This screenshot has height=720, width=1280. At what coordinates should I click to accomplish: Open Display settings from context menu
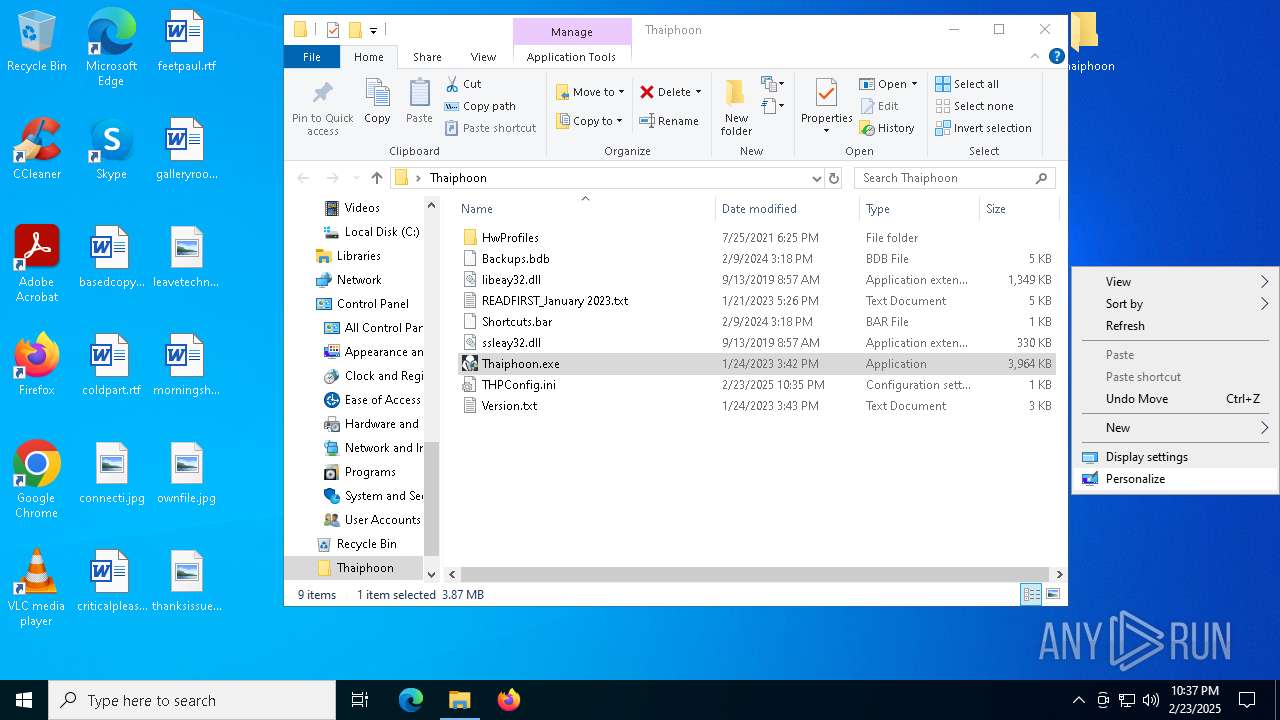1175,457
